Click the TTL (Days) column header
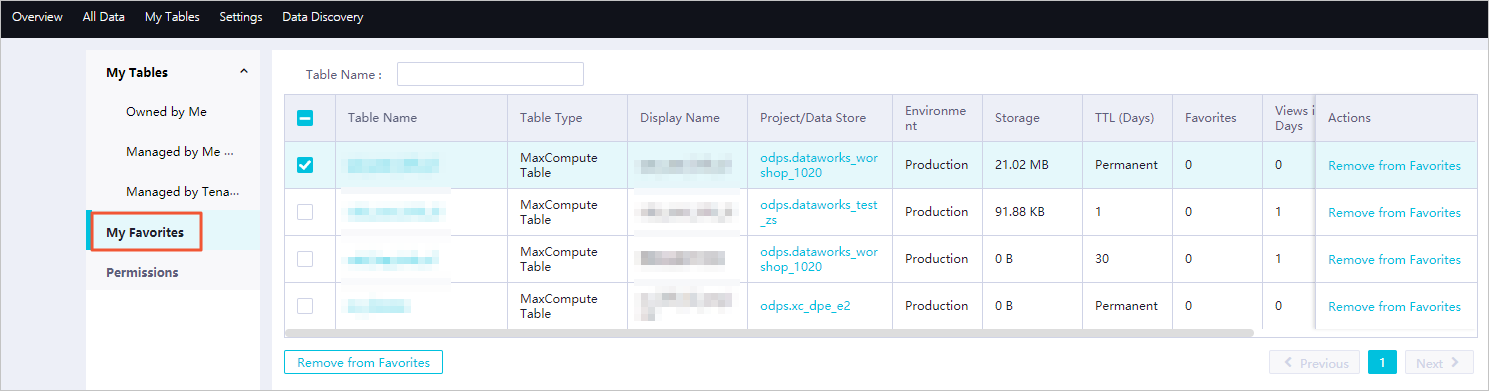This screenshot has width=1489, height=391. (x=1125, y=118)
